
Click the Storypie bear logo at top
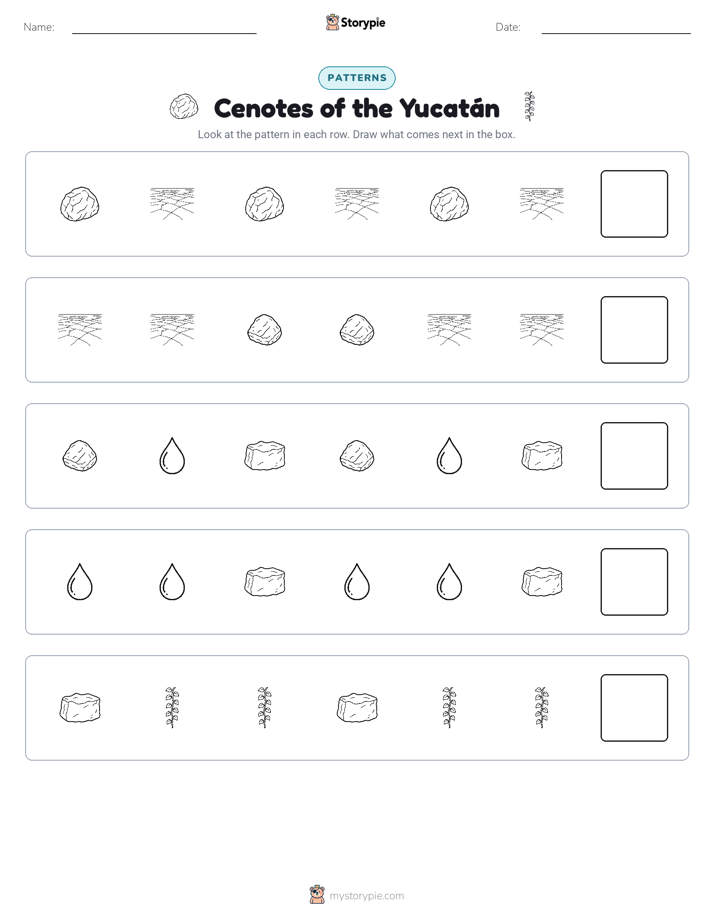pos(332,22)
